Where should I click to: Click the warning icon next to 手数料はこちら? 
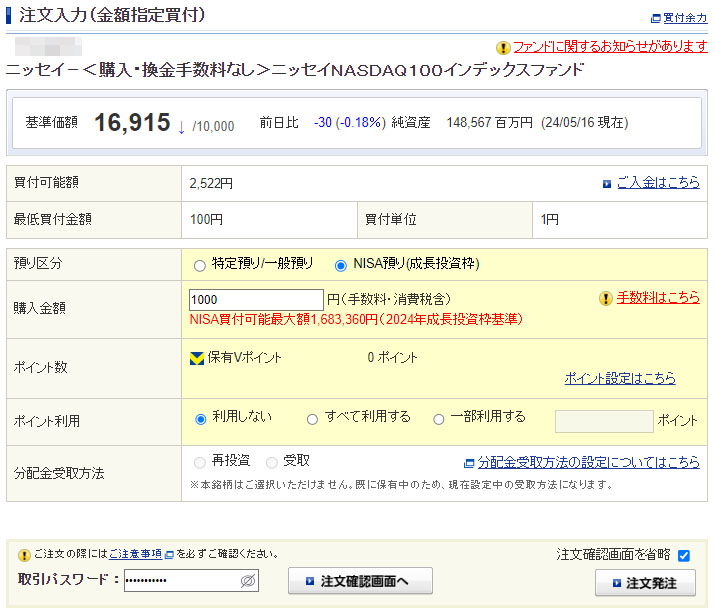605,298
